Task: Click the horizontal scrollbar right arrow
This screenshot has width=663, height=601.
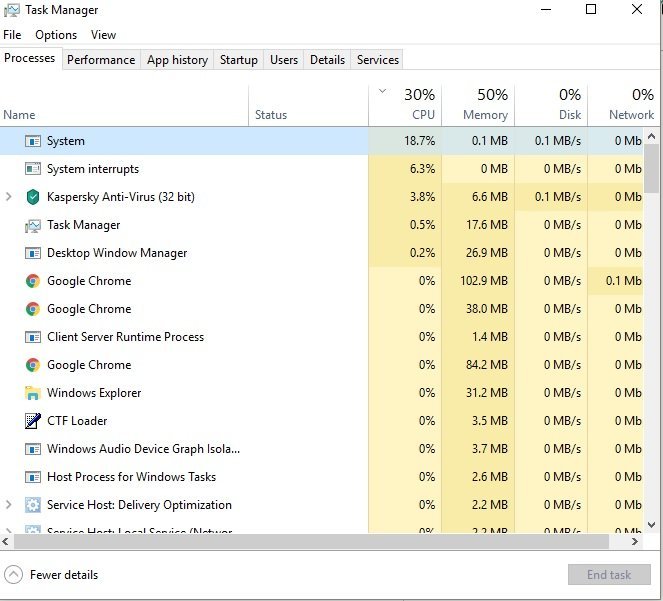Action: pyautogui.click(x=635, y=541)
